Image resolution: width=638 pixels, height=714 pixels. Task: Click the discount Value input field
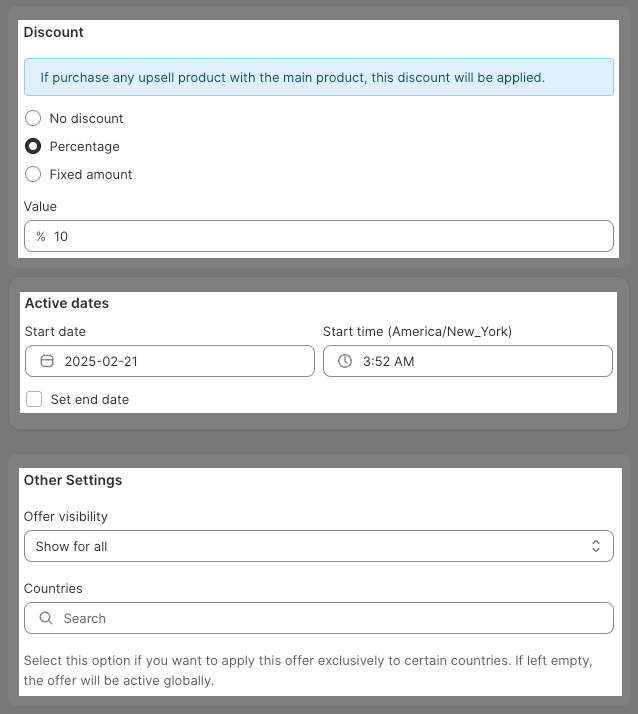tap(319, 236)
